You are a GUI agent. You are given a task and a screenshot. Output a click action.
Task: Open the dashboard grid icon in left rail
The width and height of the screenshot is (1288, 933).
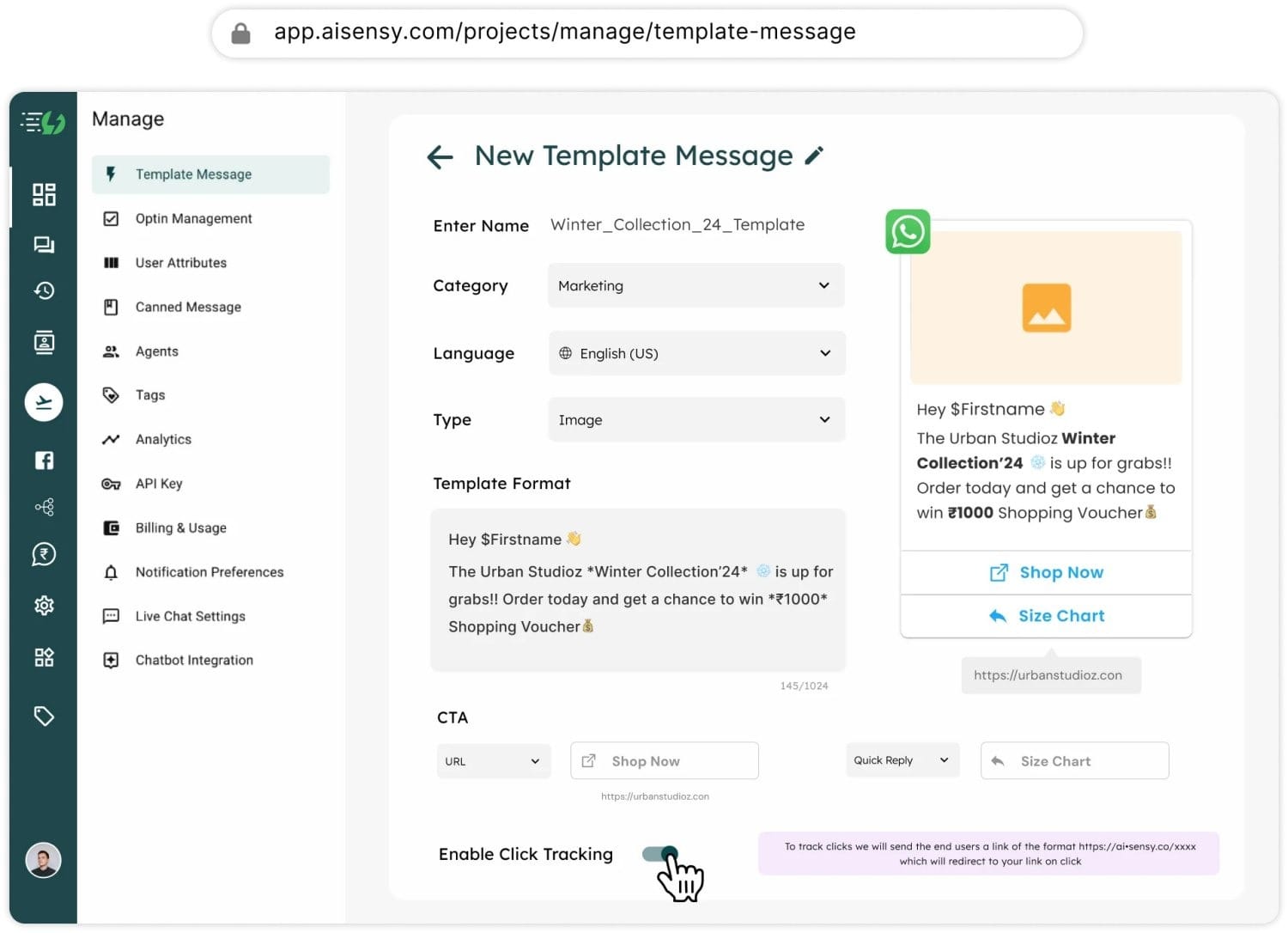pyautogui.click(x=44, y=194)
